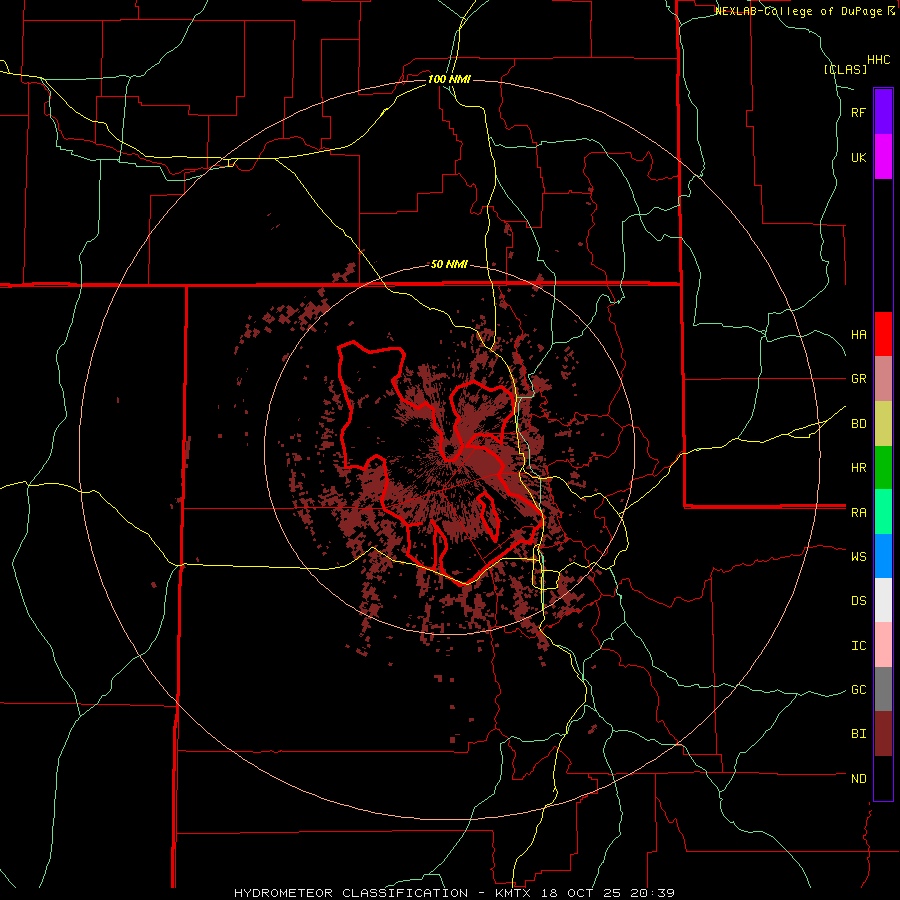Click the RA legend label
The height and width of the screenshot is (900, 900).
pyautogui.click(x=858, y=513)
